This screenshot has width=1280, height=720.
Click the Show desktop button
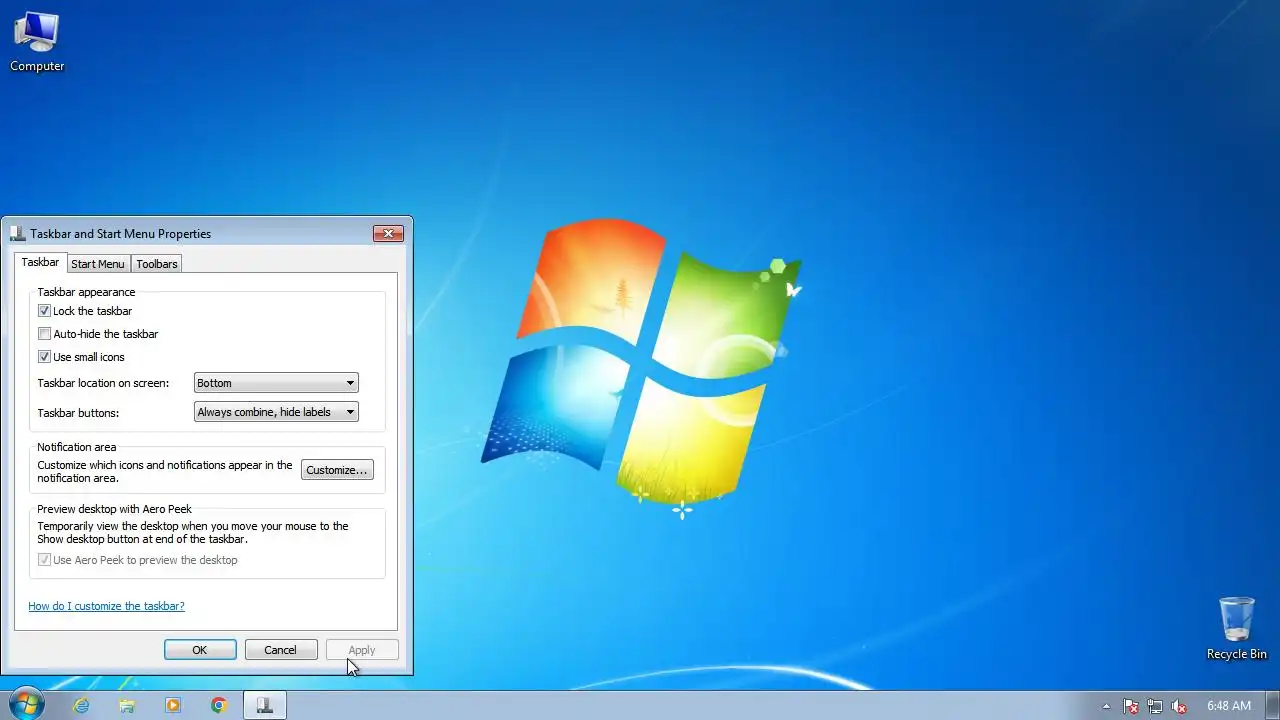point(1272,706)
